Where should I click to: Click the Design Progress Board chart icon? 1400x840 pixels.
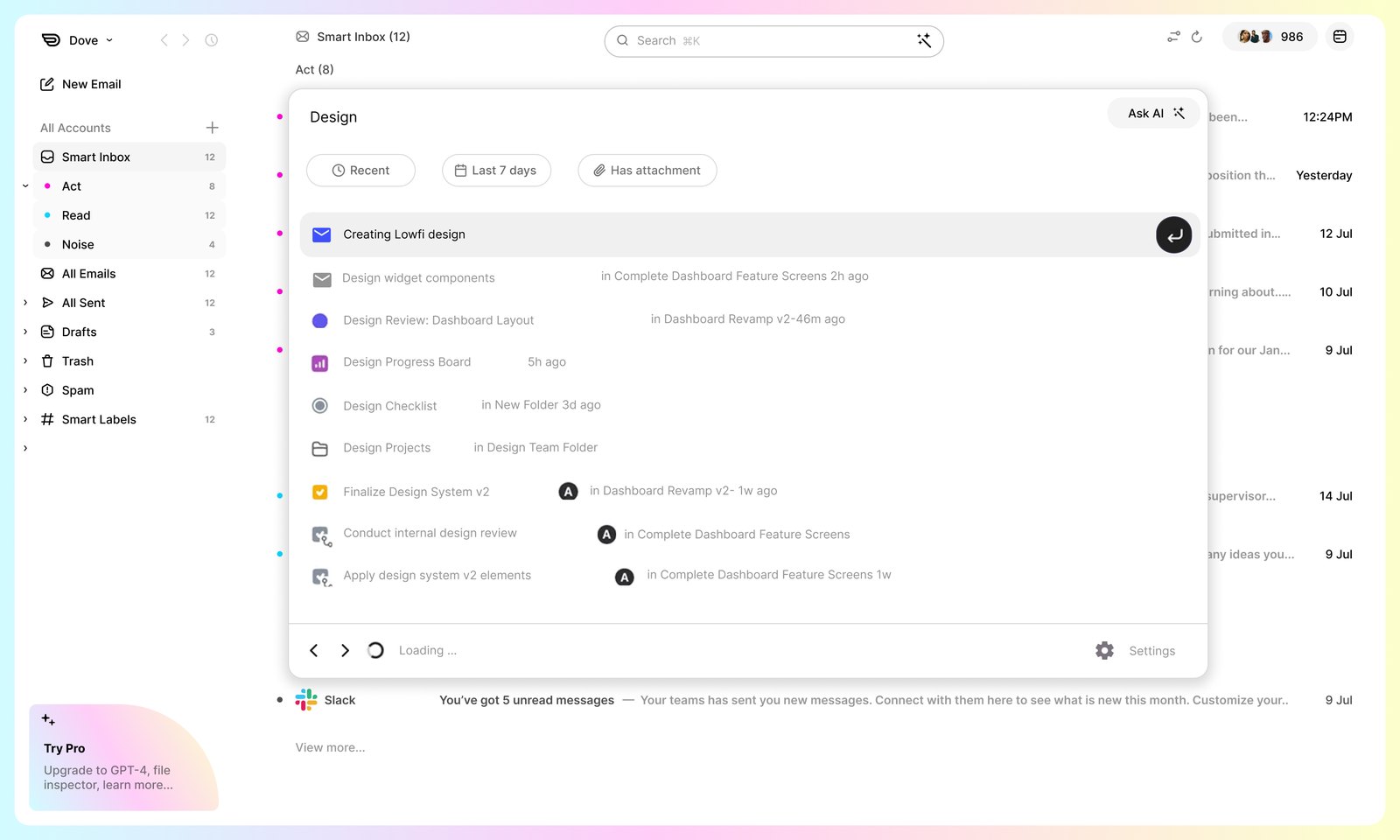pyautogui.click(x=320, y=363)
